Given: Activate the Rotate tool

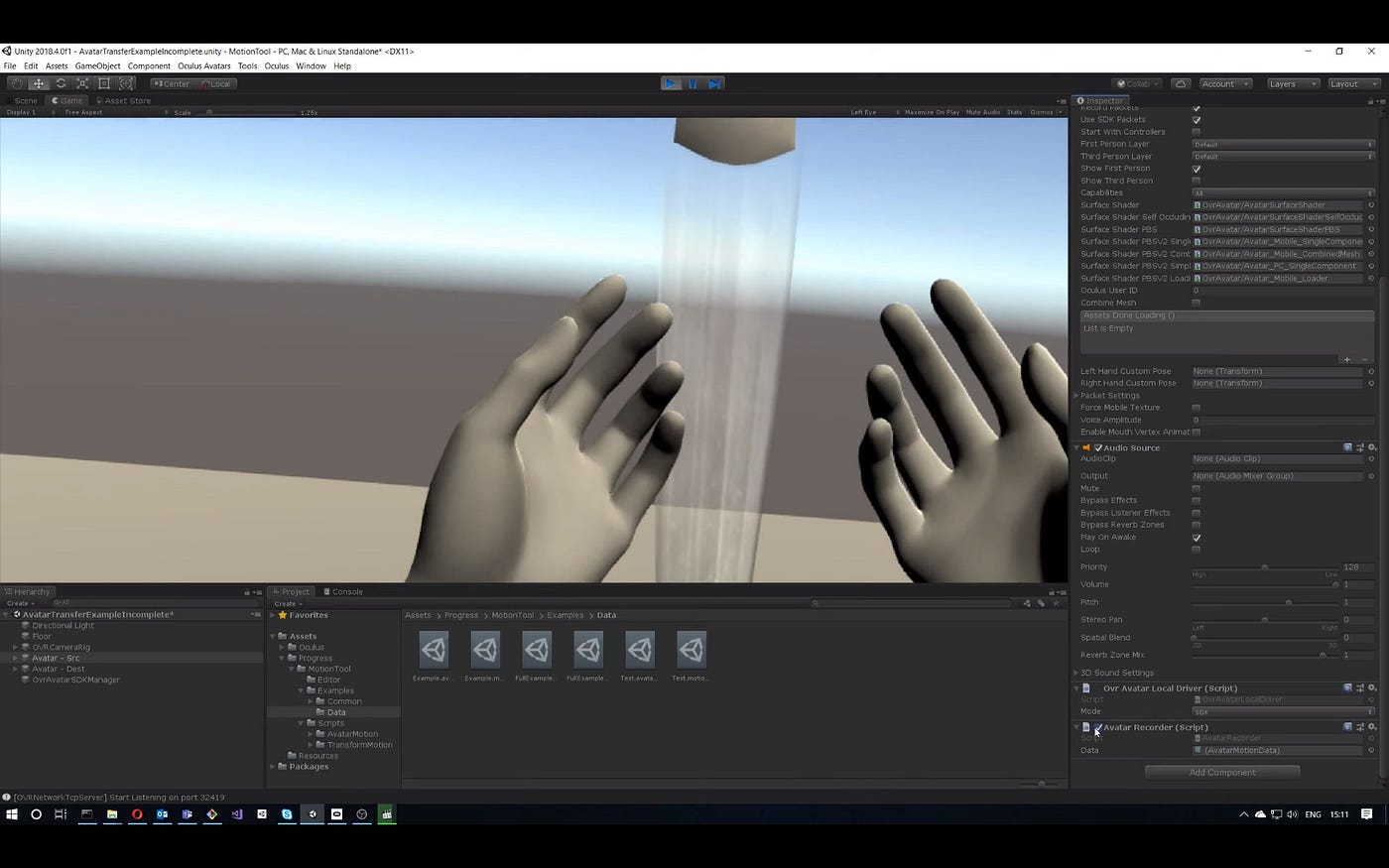Looking at the screenshot, I should [x=61, y=83].
